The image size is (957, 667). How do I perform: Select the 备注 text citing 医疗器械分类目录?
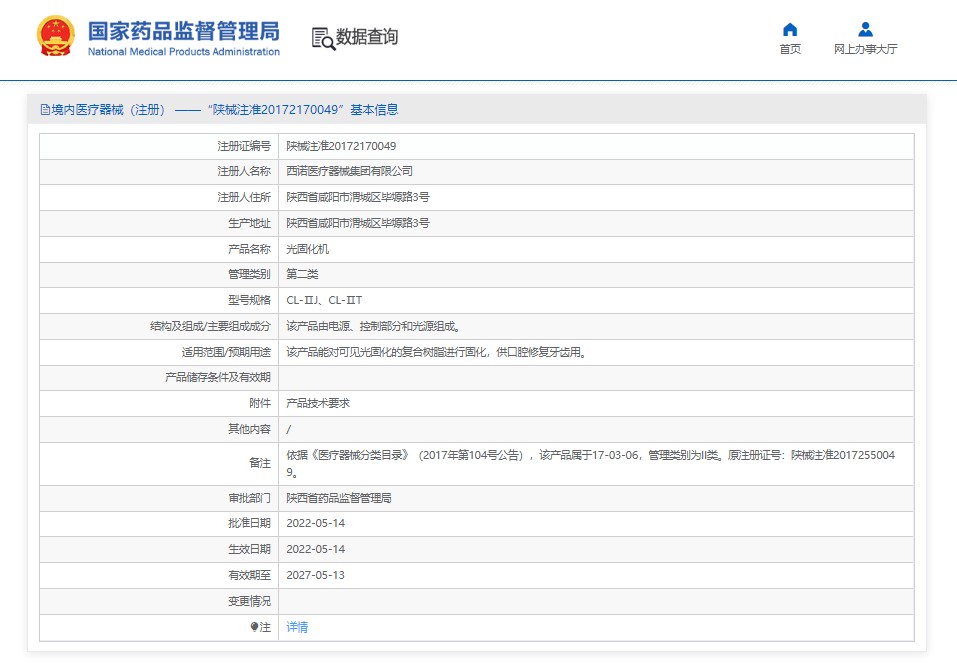coord(591,463)
